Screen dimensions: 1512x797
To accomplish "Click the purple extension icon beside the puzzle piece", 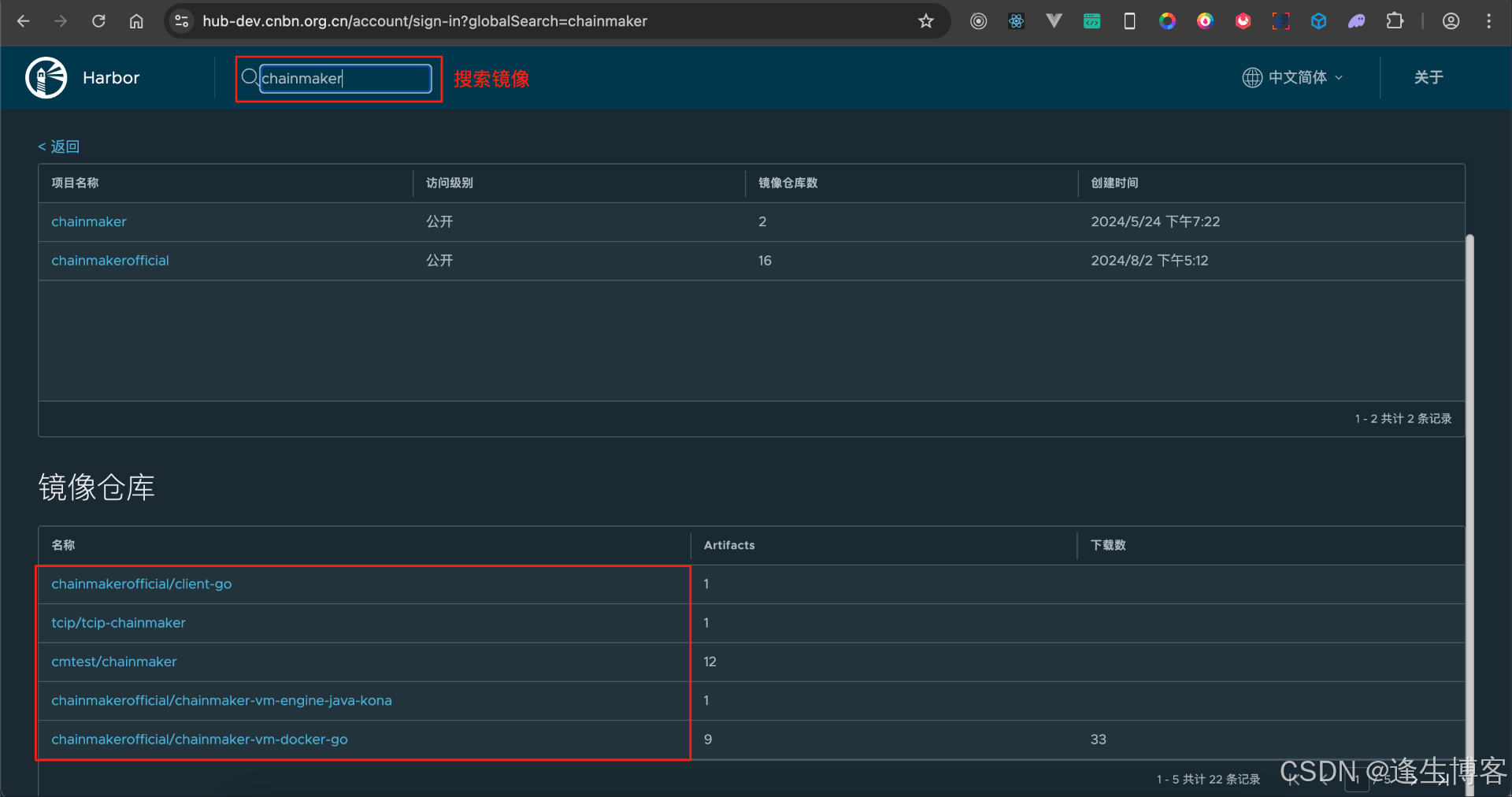I will coord(1357,21).
